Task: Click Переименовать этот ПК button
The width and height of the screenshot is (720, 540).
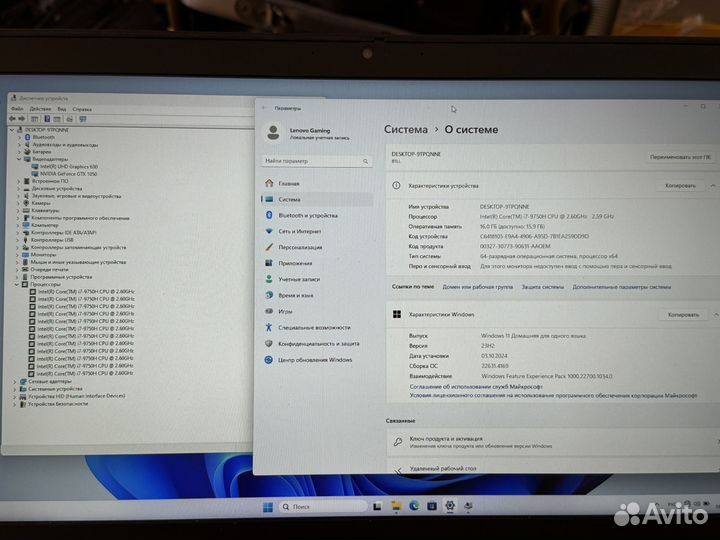Action: (x=680, y=157)
